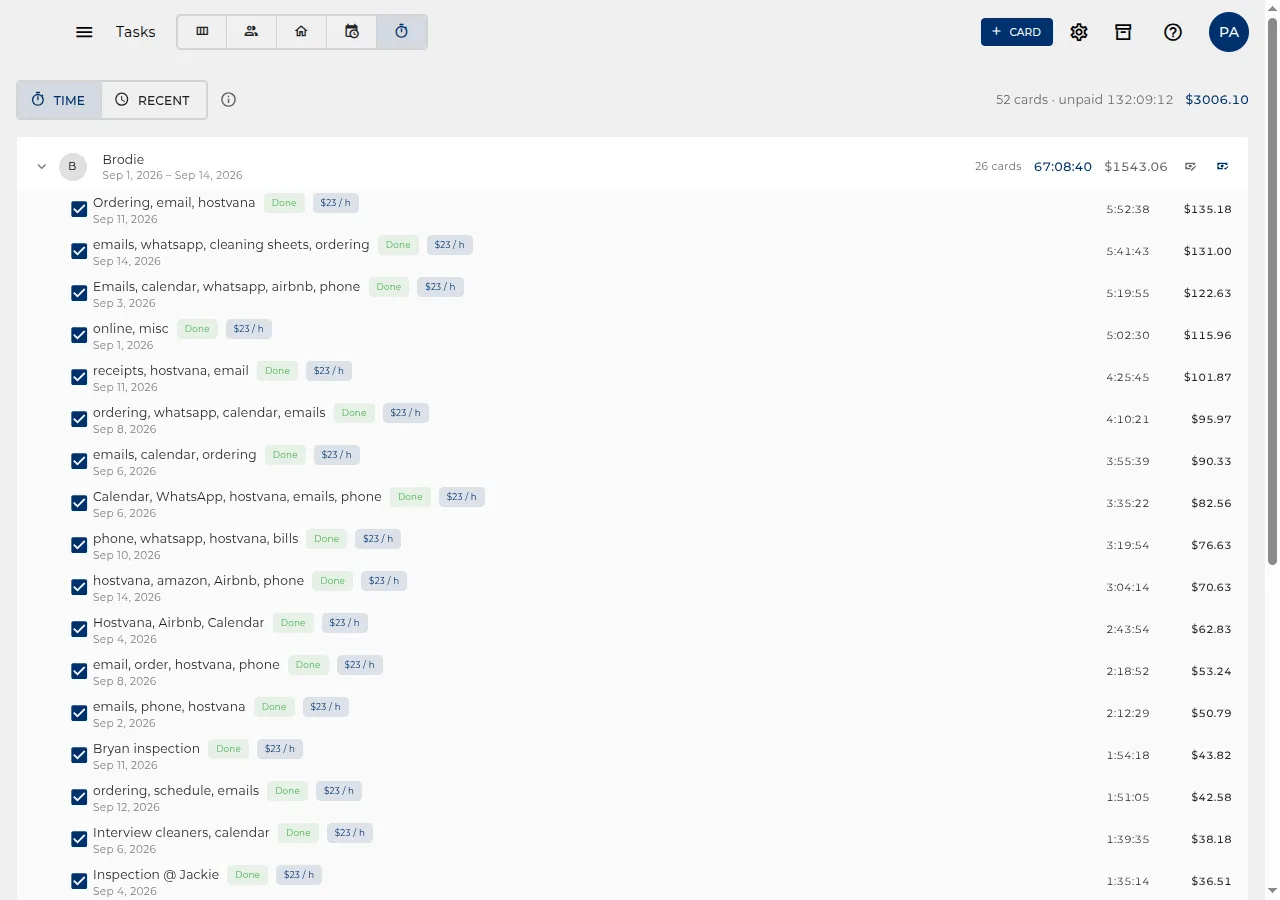
Task: Select the home view icon
Action: pos(301,32)
